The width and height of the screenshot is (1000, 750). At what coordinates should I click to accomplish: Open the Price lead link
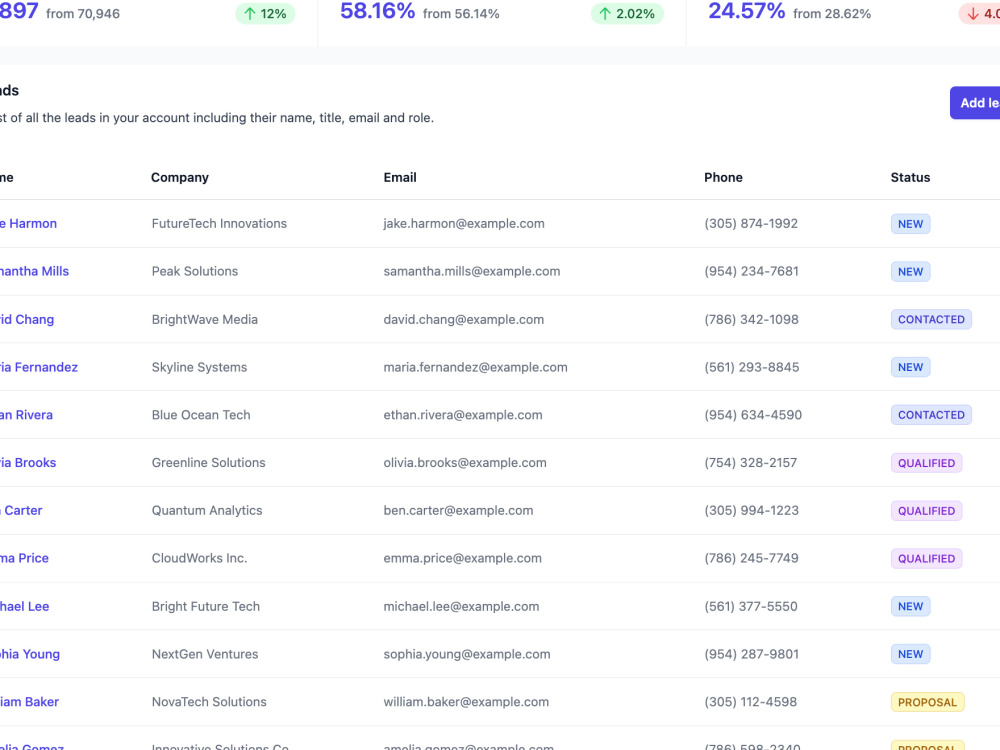pyautogui.click(x=24, y=558)
